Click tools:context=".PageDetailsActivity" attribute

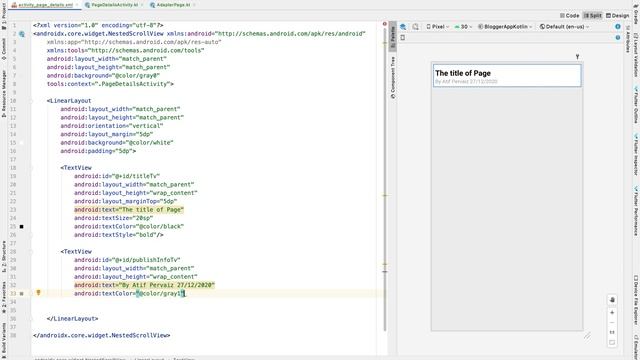point(109,84)
